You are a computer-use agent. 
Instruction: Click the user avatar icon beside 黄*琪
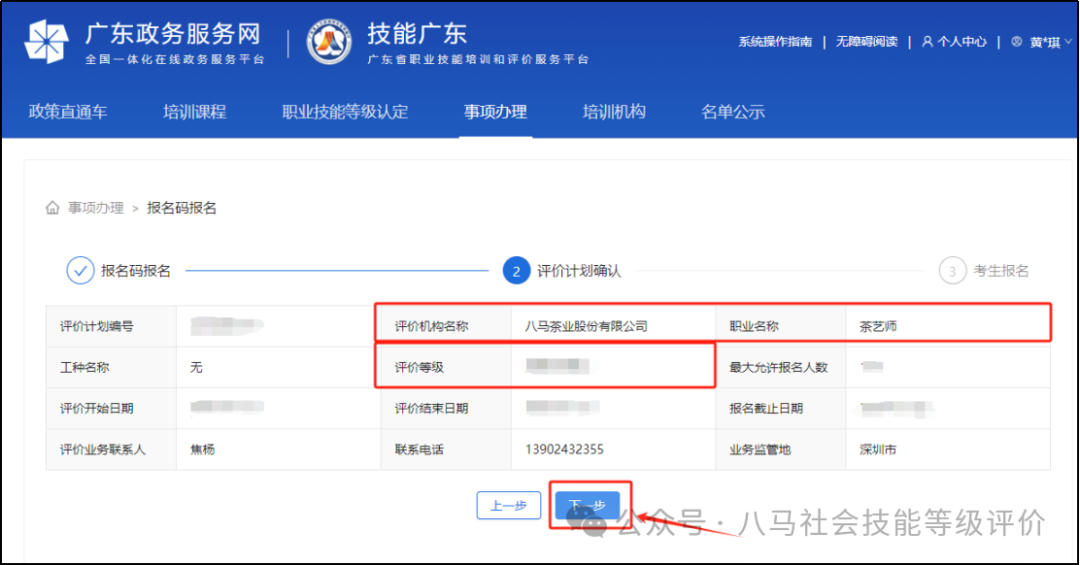click(1017, 41)
